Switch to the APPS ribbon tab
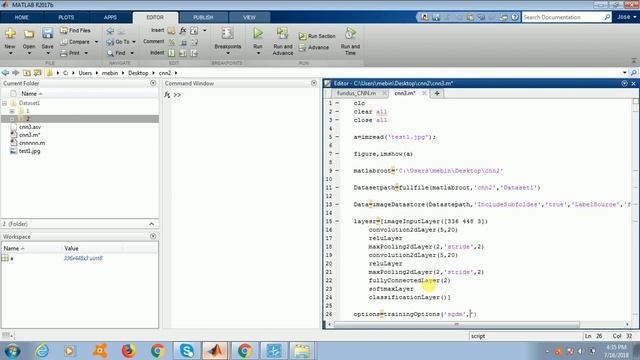The height and width of the screenshot is (360, 640). pos(110,18)
